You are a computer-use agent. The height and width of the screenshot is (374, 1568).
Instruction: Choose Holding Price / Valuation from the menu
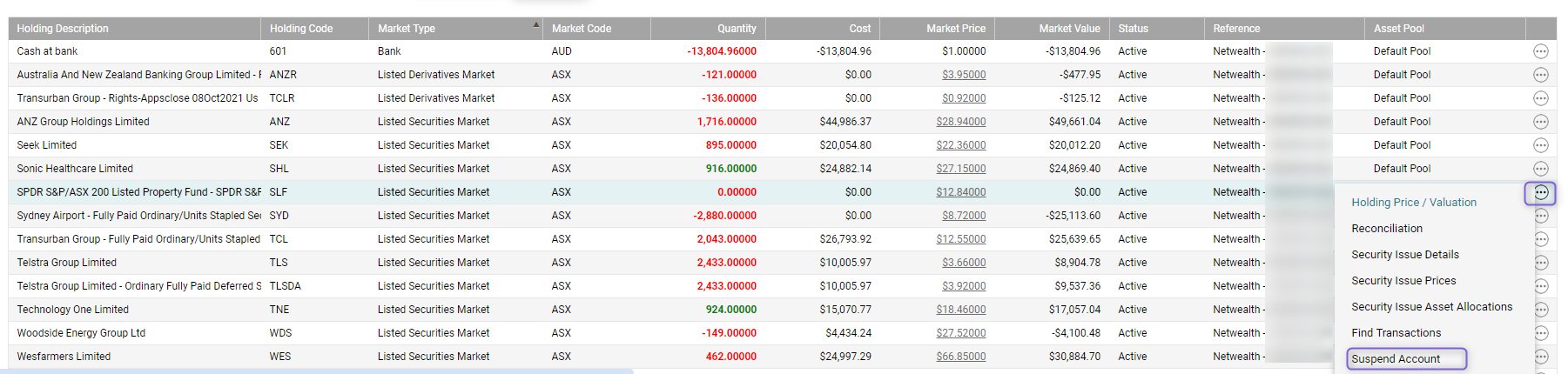pos(1413,203)
